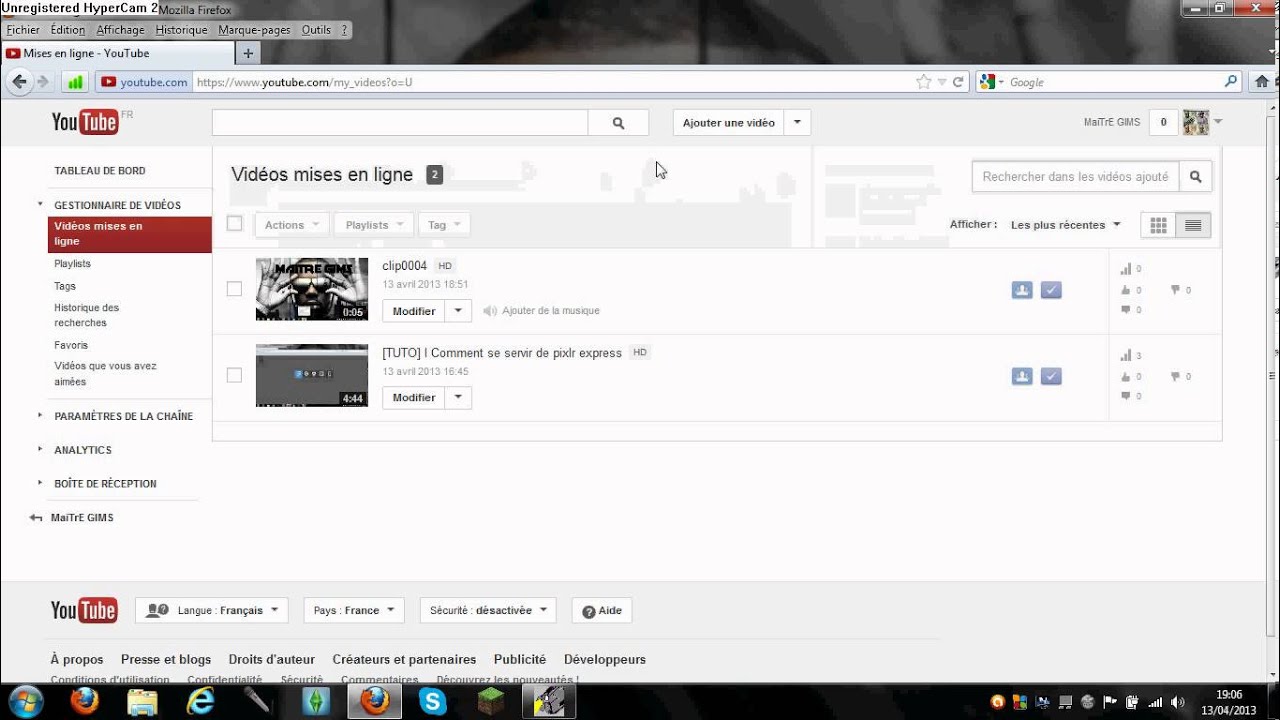Click the YouTube logo in the header
The image size is (1280, 720).
click(85, 122)
